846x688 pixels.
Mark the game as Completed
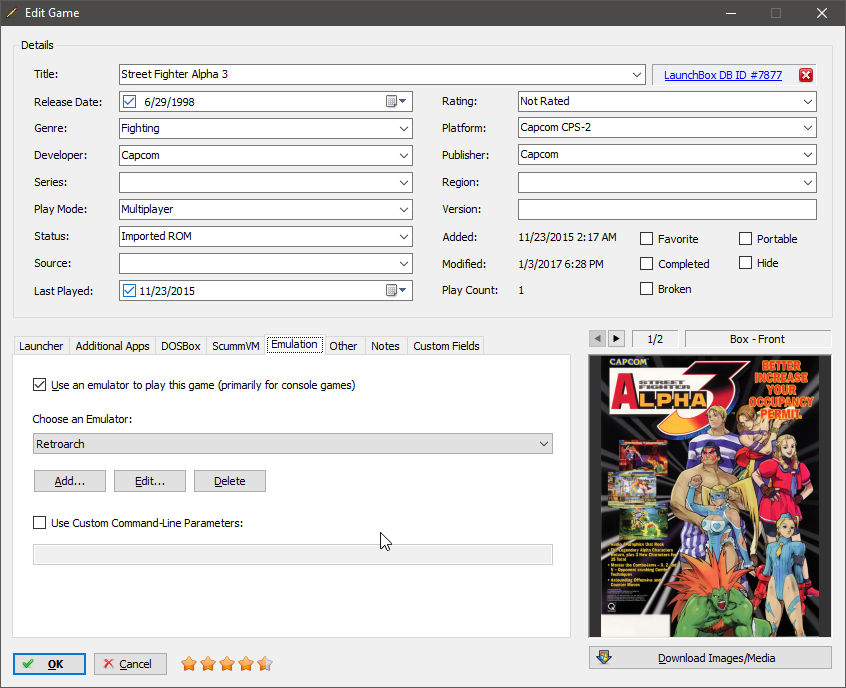pyautogui.click(x=646, y=263)
